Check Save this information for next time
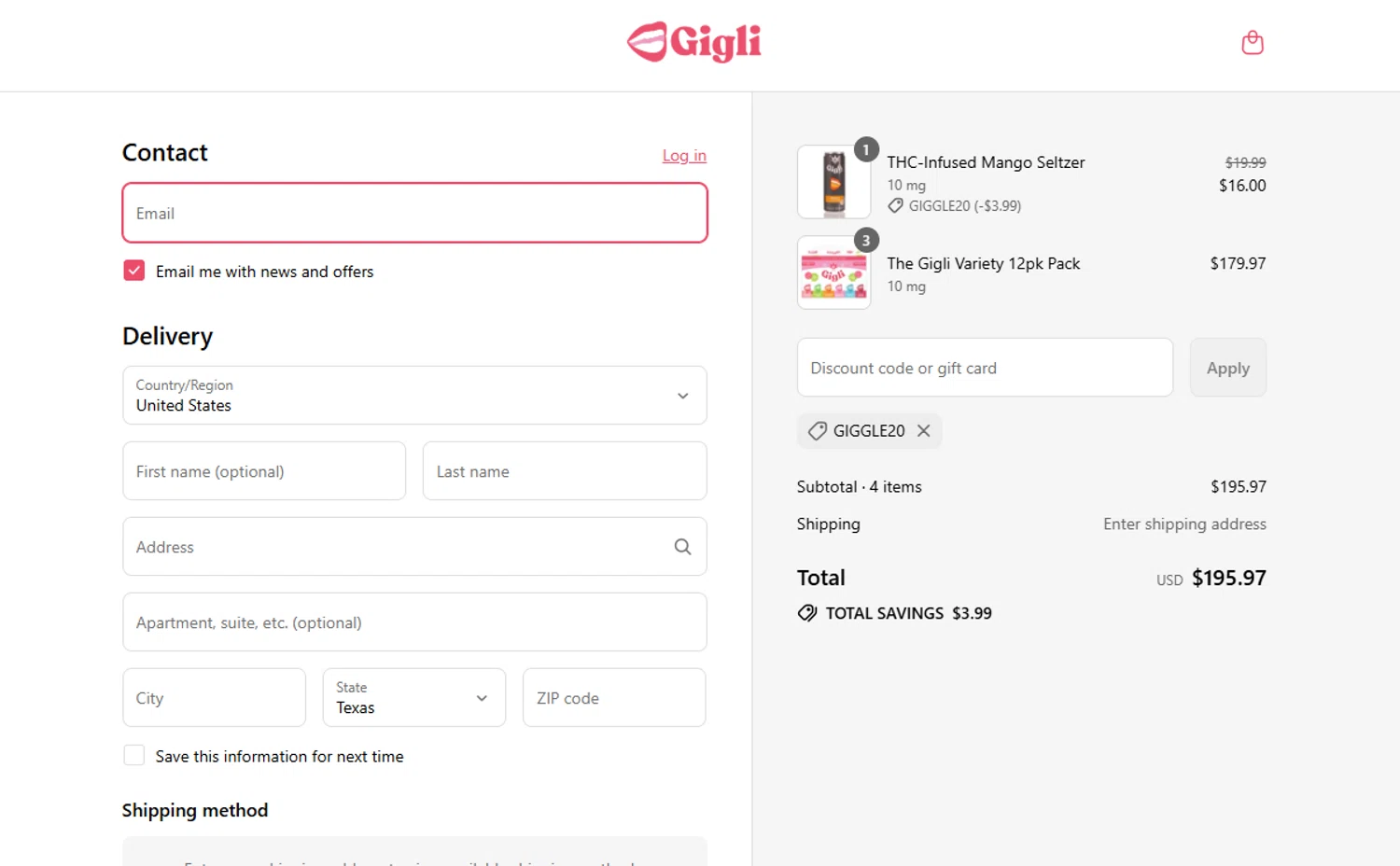 tap(134, 756)
